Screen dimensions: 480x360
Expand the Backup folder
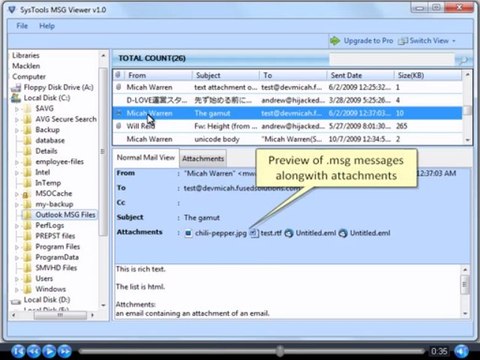pos(17,130)
